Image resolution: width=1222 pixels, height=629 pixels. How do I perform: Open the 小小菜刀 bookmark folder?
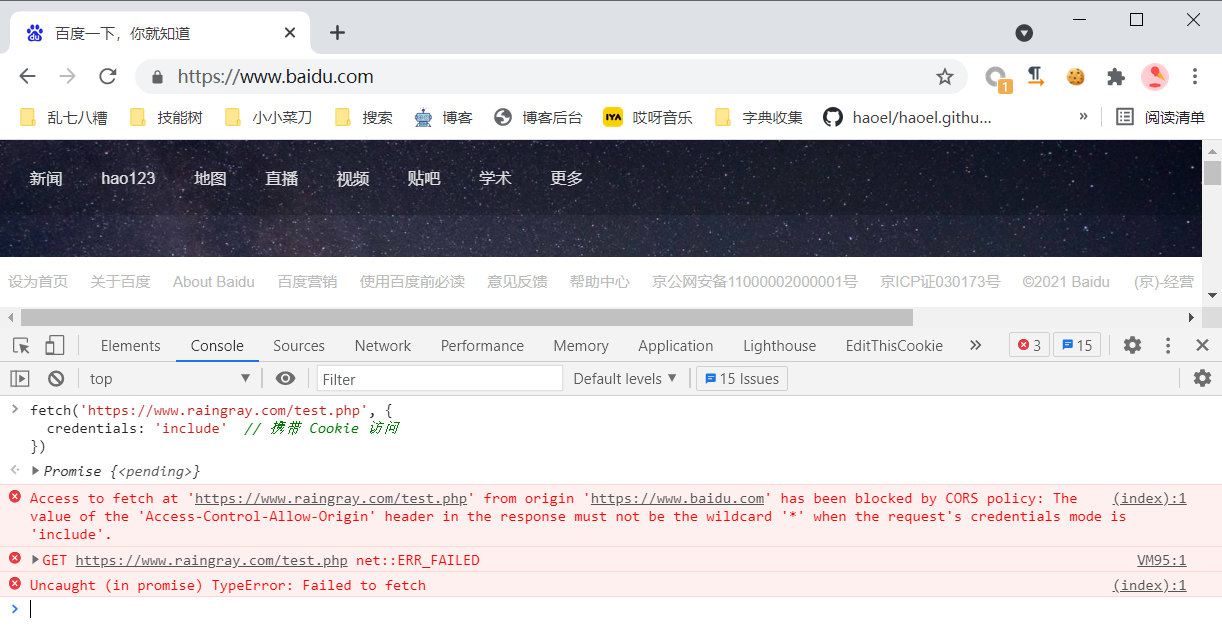click(x=269, y=117)
